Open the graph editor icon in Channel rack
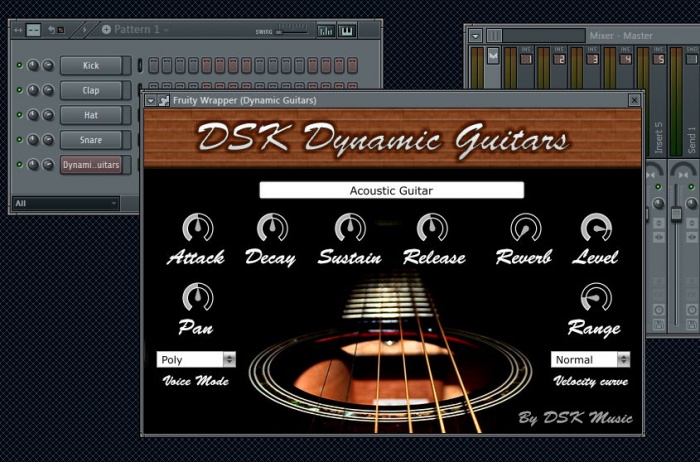The width and height of the screenshot is (700, 462). pos(326,31)
